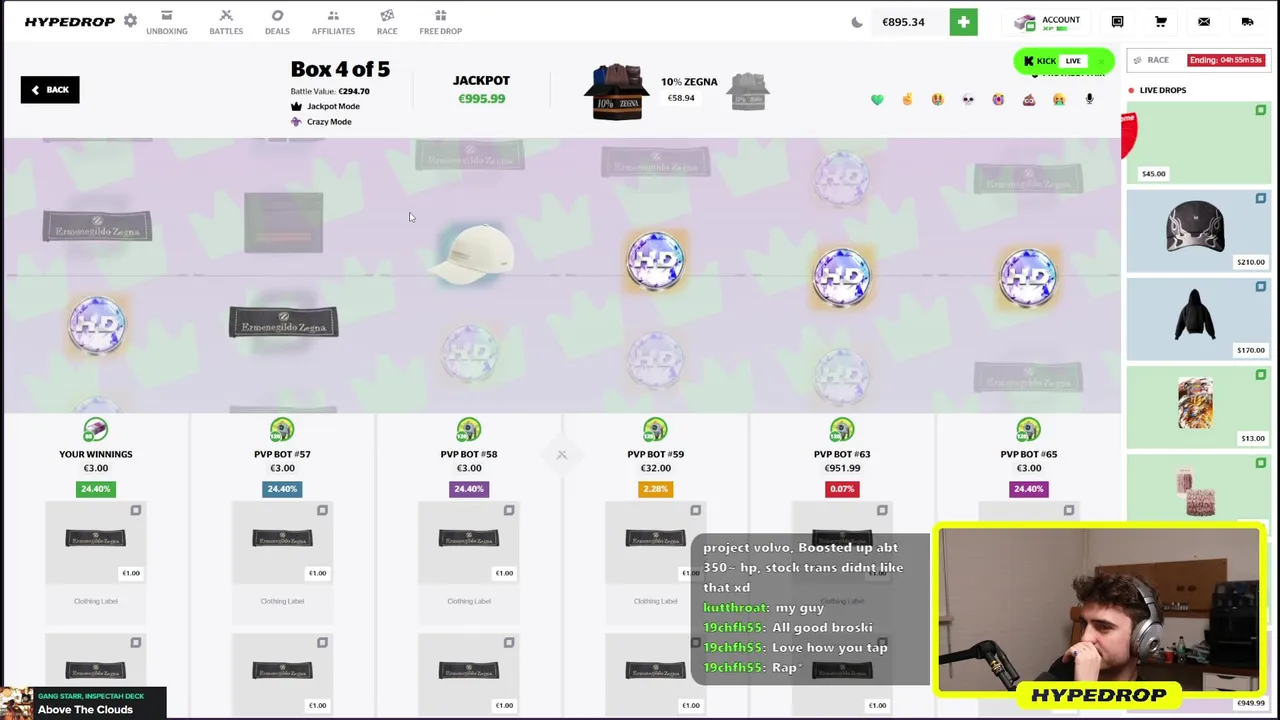Go back with the BACK button

pyautogui.click(x=50, y=90)
